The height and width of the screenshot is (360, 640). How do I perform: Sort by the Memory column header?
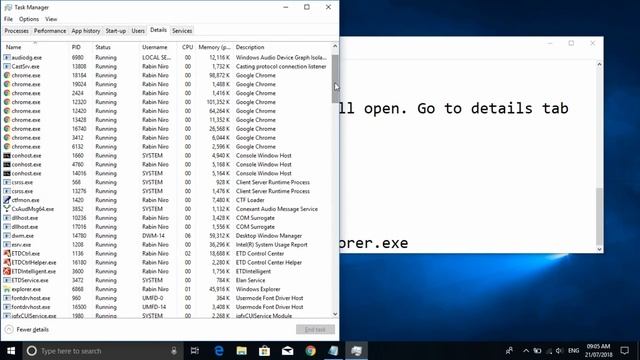click(x=214, y=47)
